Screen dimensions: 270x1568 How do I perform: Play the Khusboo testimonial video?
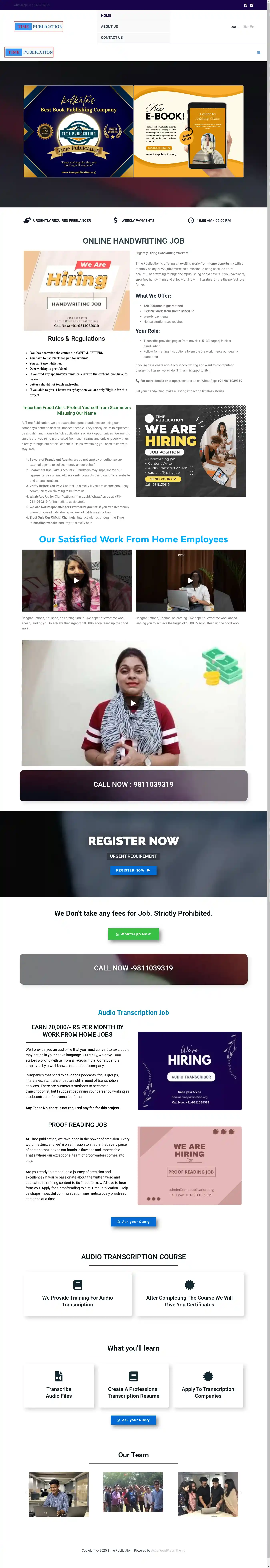[x=76, y=580]
